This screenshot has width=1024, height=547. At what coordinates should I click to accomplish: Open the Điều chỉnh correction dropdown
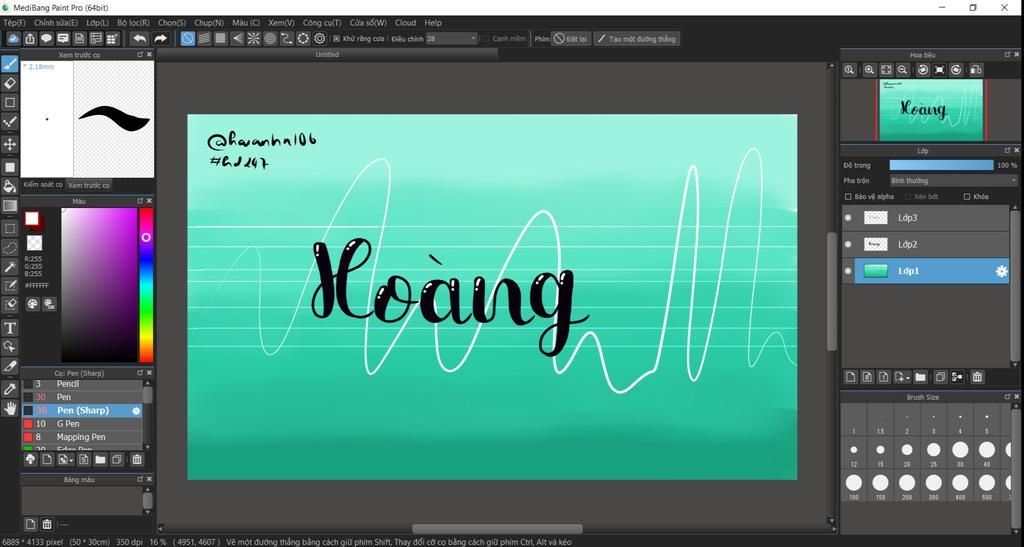451,39
